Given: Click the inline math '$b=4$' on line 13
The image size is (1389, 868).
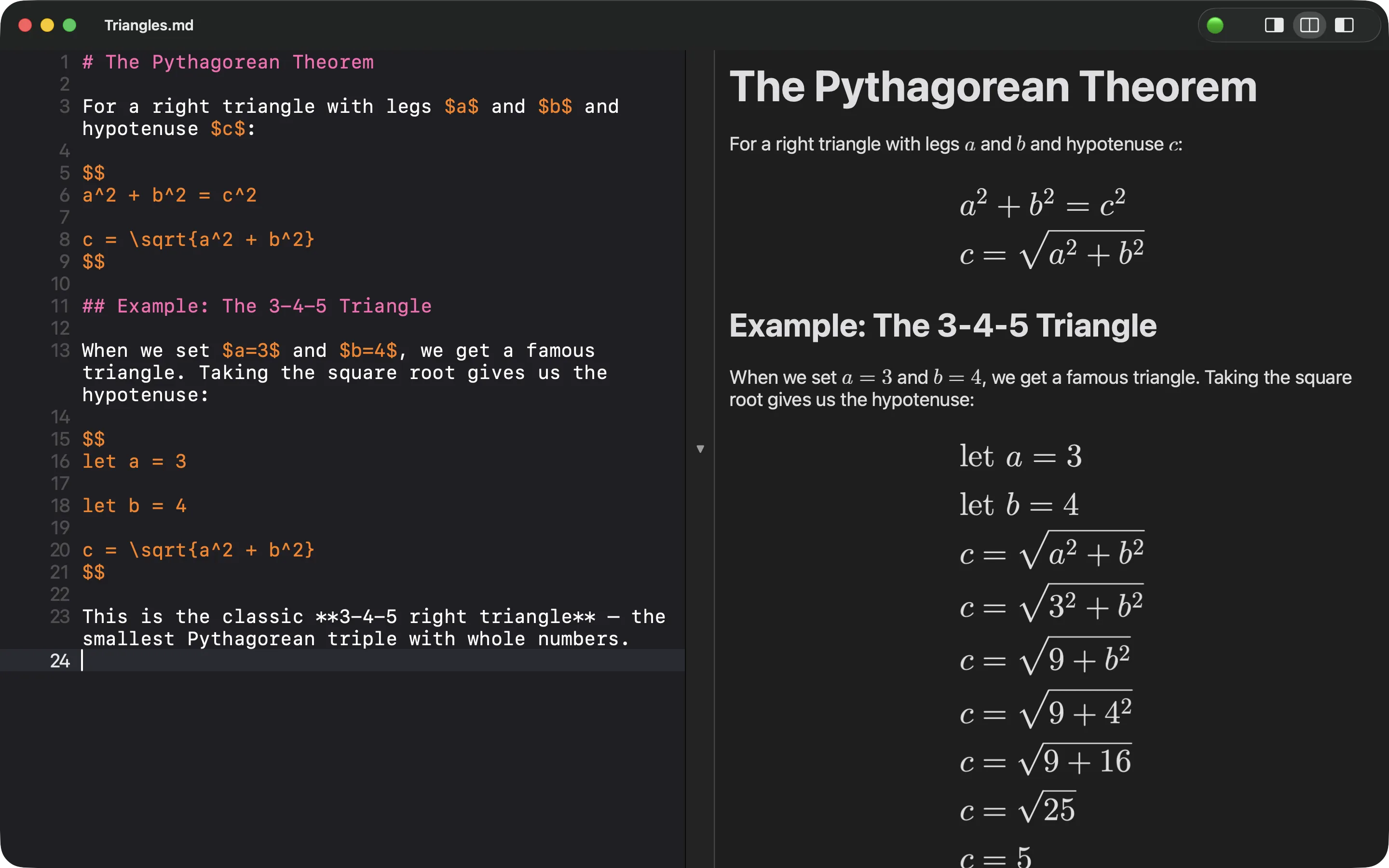Looking at the screenshot, I should [x=368, y=350].
